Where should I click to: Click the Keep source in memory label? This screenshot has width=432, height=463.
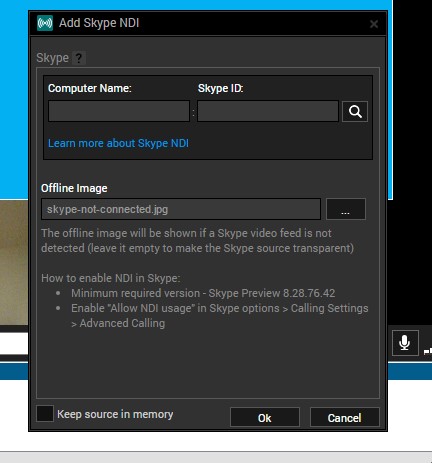tap(115, 414)
